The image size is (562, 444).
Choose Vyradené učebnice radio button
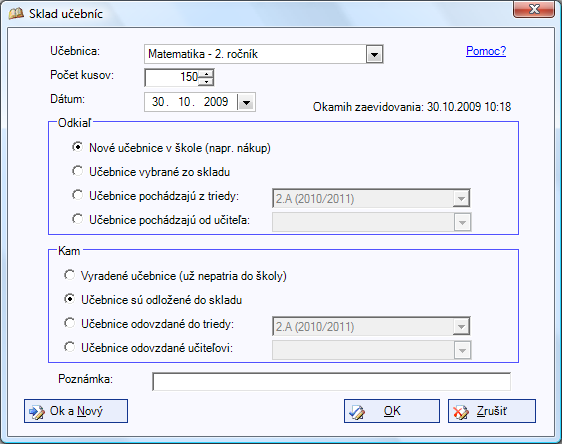point(69,275)
